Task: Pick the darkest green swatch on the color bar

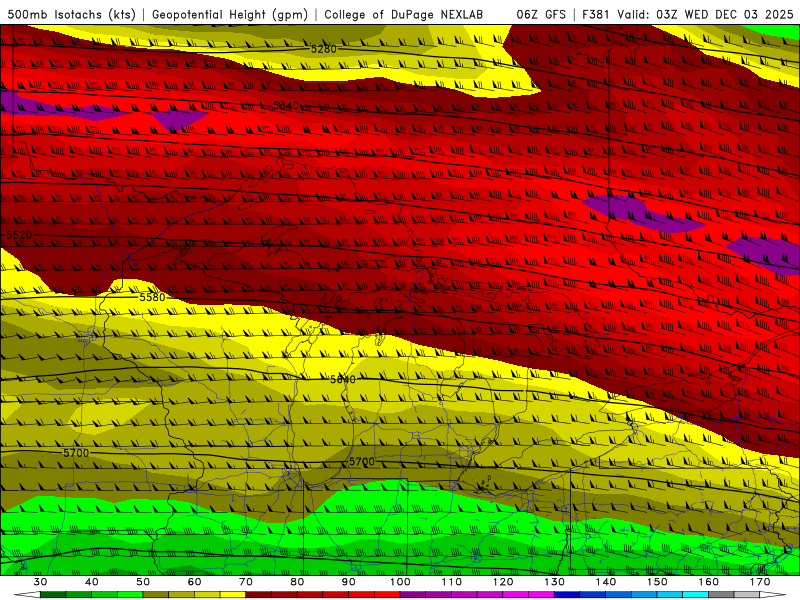Action: 53,595
